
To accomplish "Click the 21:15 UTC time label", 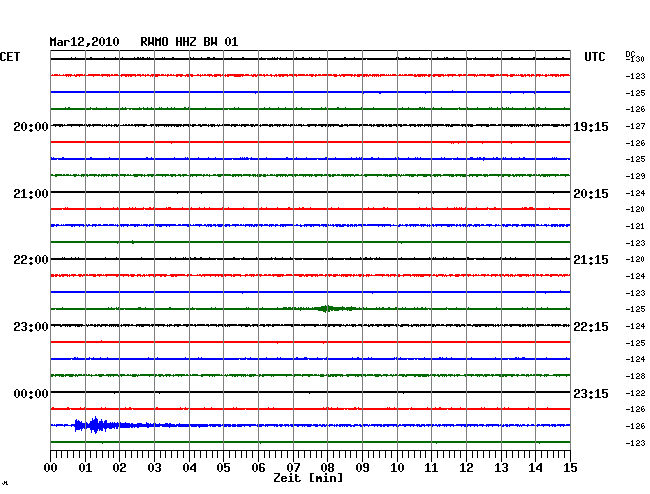I will [x=591, y=260].
